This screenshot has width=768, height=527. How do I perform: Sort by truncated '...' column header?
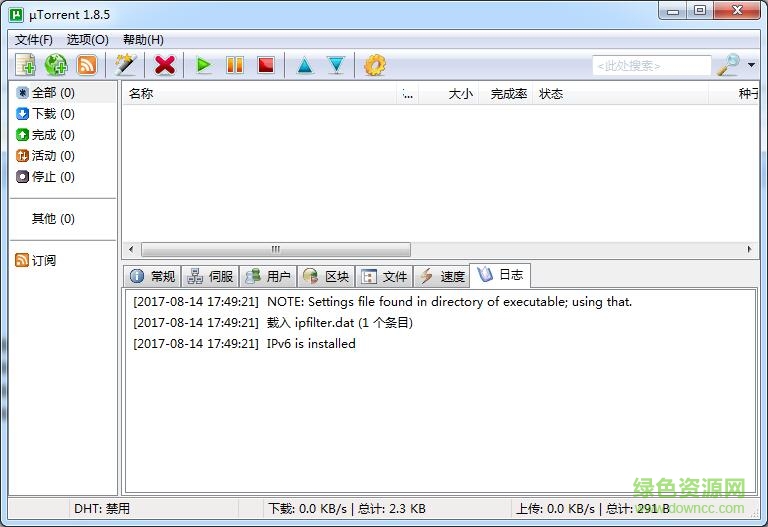pyautogui.click(x=408, y=94)
